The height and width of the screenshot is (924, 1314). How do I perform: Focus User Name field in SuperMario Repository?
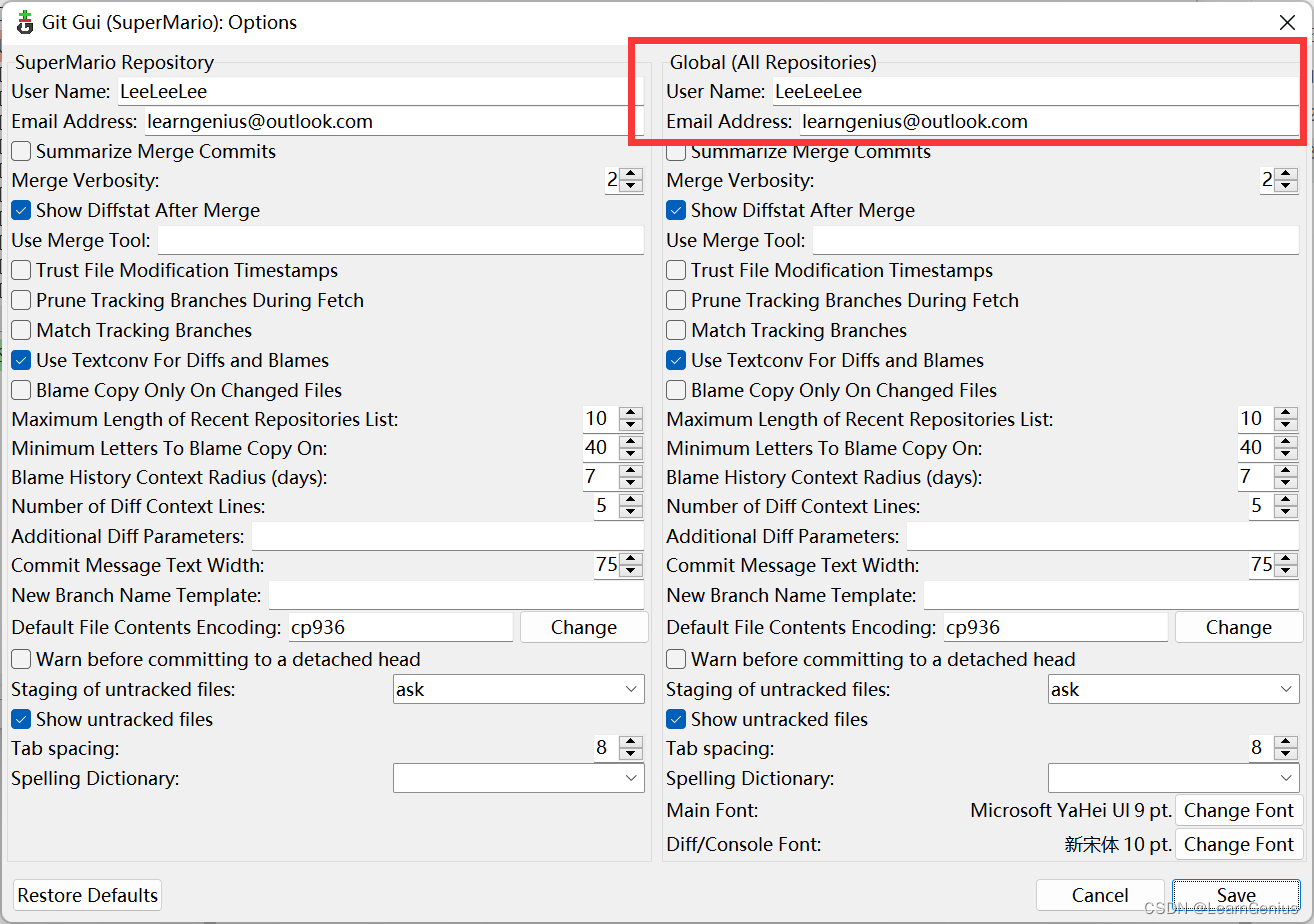381,92
